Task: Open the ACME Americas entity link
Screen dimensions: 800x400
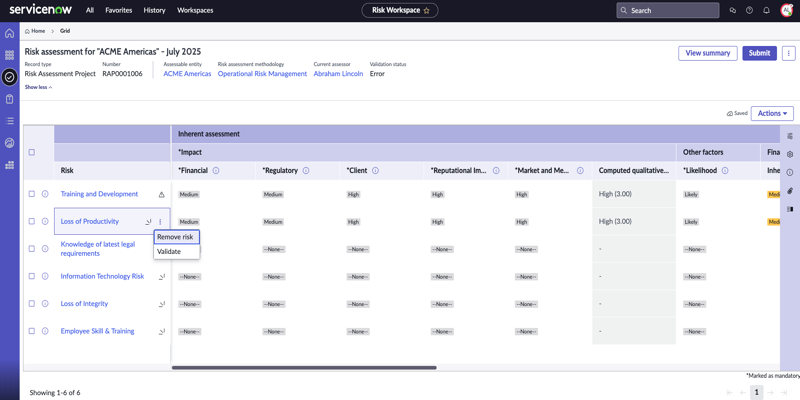Action: click(x=187, y=74)
